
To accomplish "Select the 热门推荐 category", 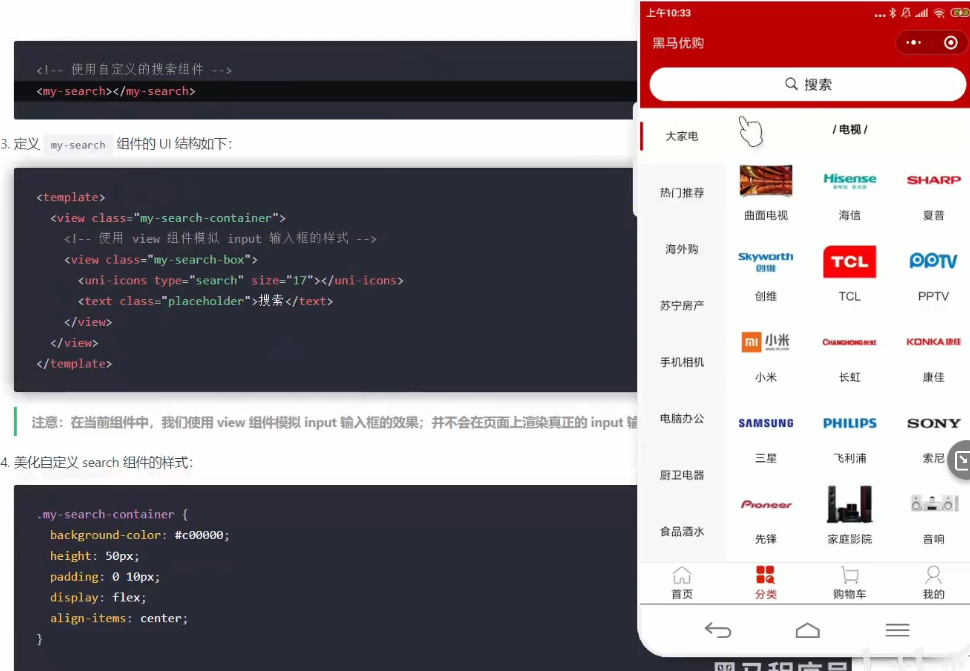I will [682, 192].
